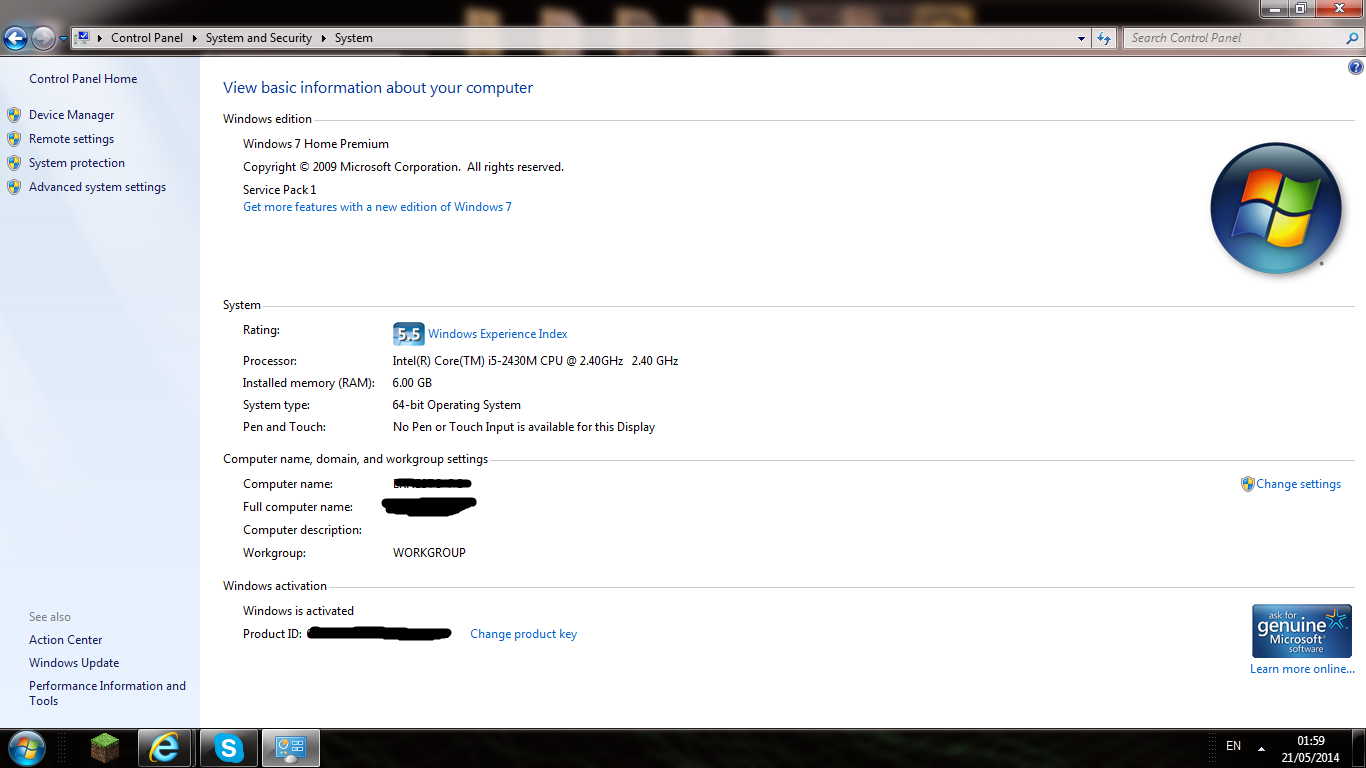
Task: Open Advanced system settings
Action: pyautogui.click(x=97, y=187)
